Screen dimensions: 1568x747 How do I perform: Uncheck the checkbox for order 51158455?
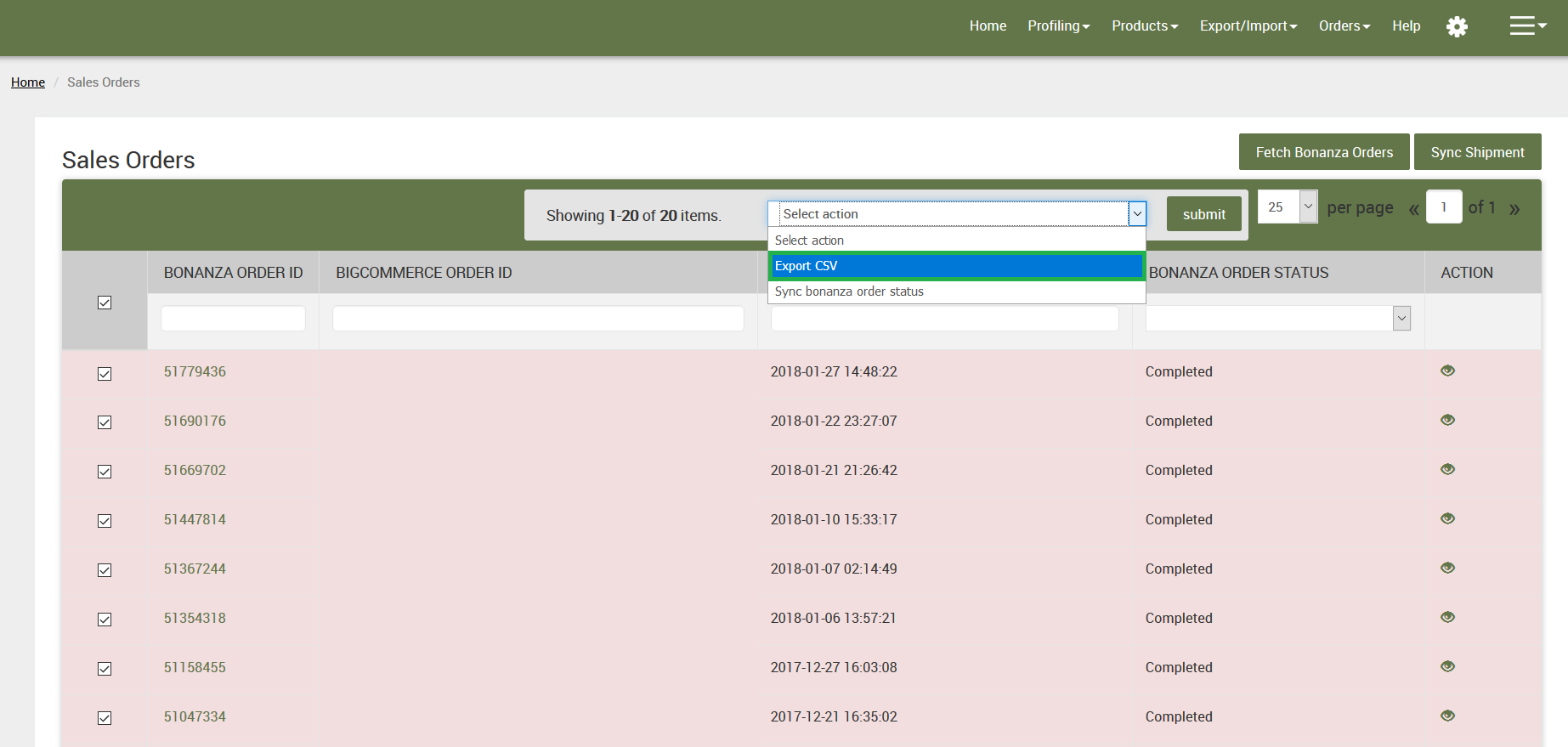(x=105, y=669)
